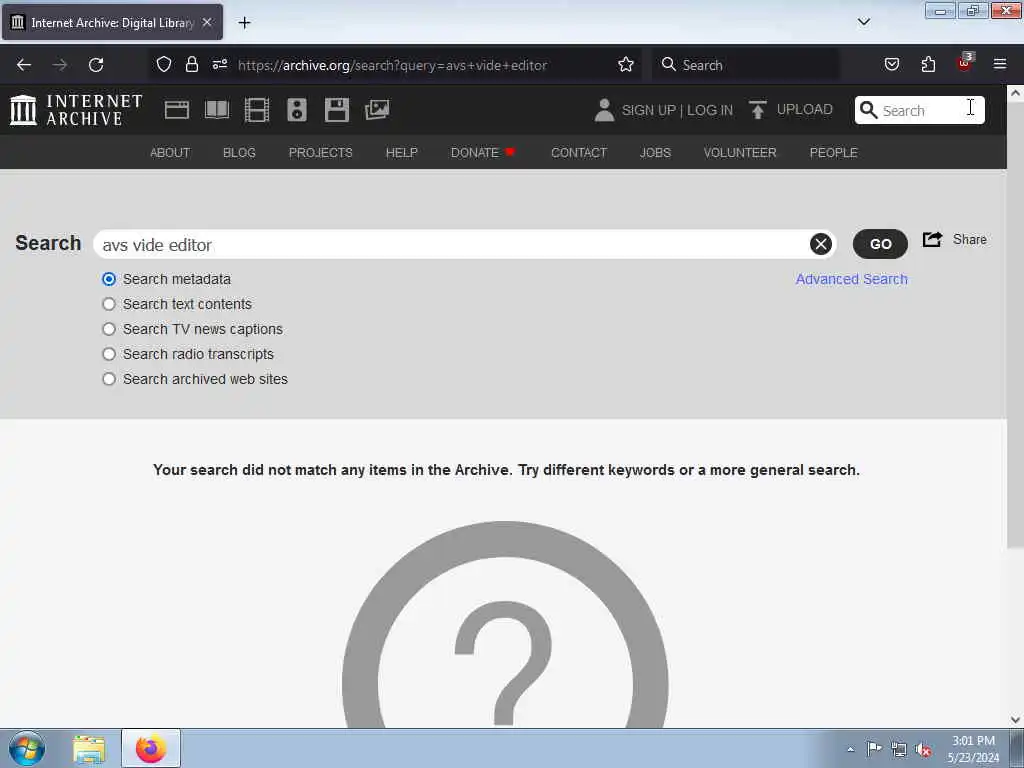Image resolution: width=1024 pixels, height=768 pixels.
Task: Select Search archived web sites option
Action: pyautogui.click(x=109, y=379)
